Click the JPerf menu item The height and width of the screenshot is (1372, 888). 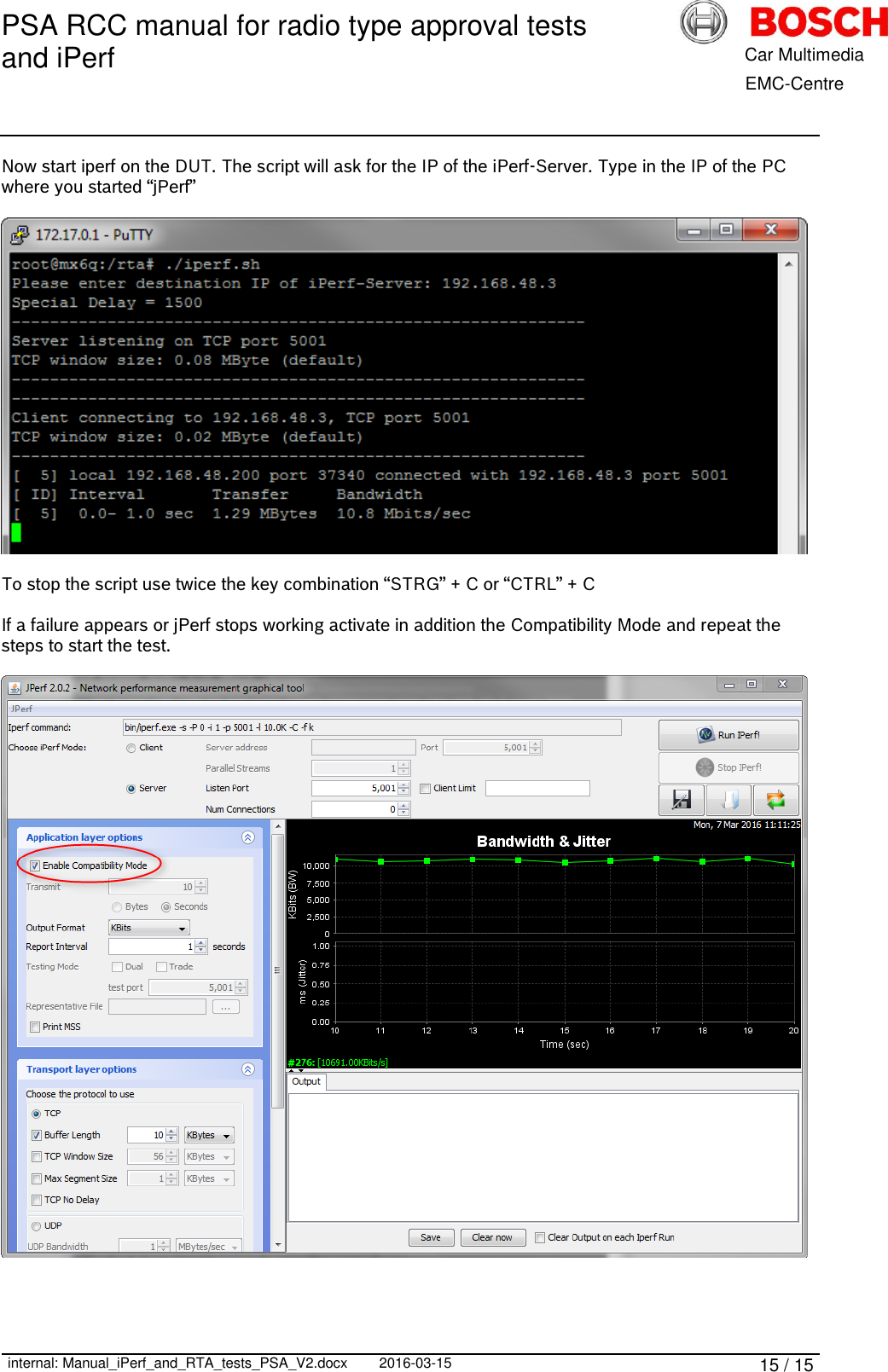click(22, 709)
